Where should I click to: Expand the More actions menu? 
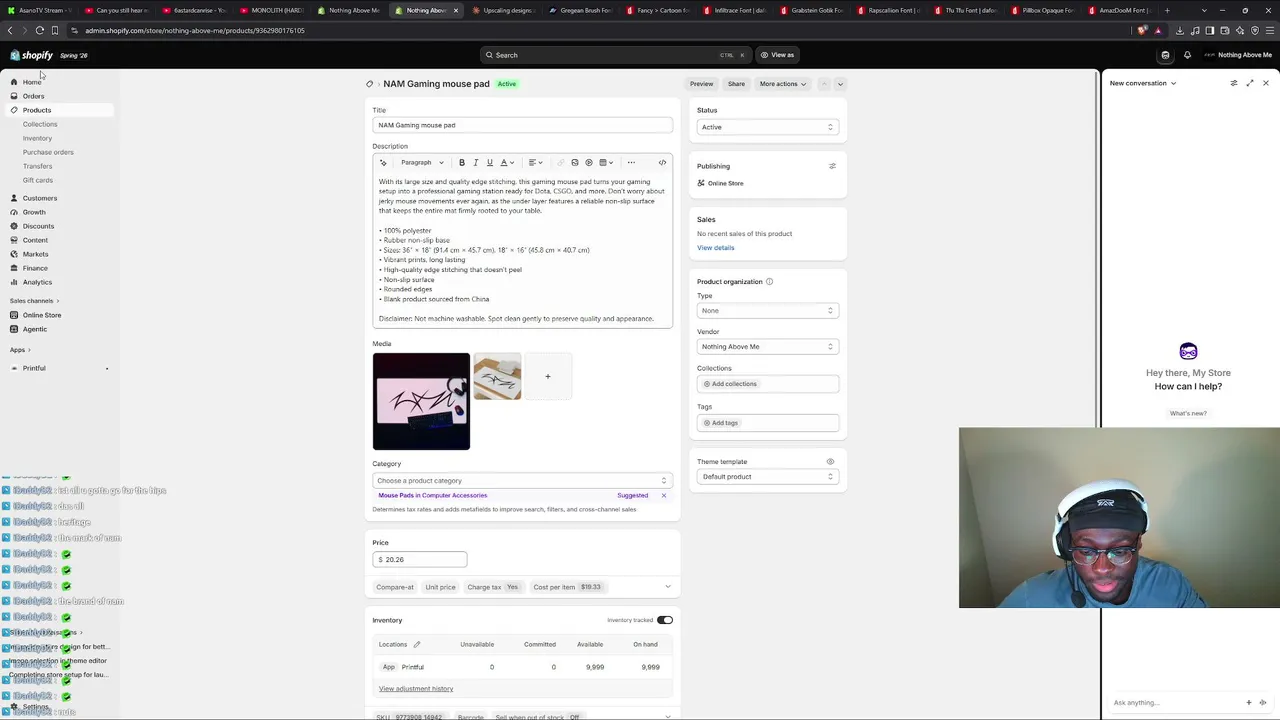(x=782, y=84)
